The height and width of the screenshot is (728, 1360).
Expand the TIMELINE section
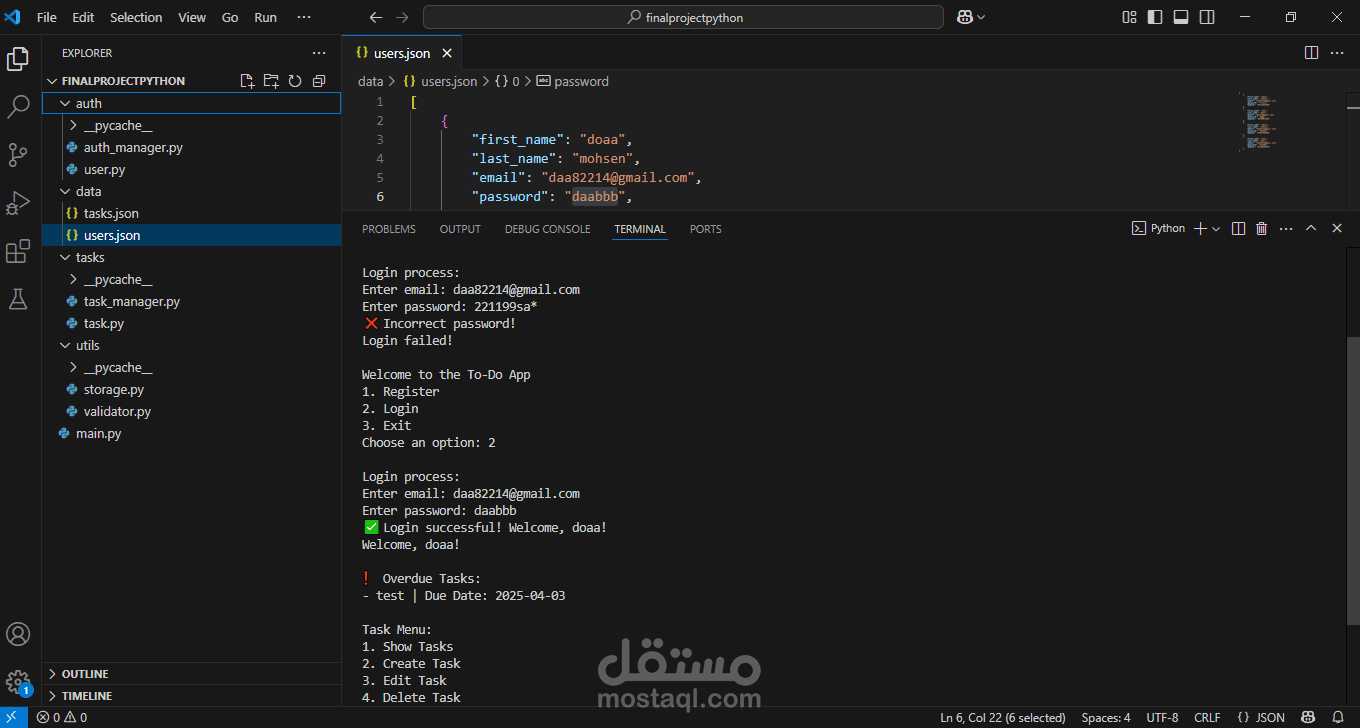[x=191, y=696]
